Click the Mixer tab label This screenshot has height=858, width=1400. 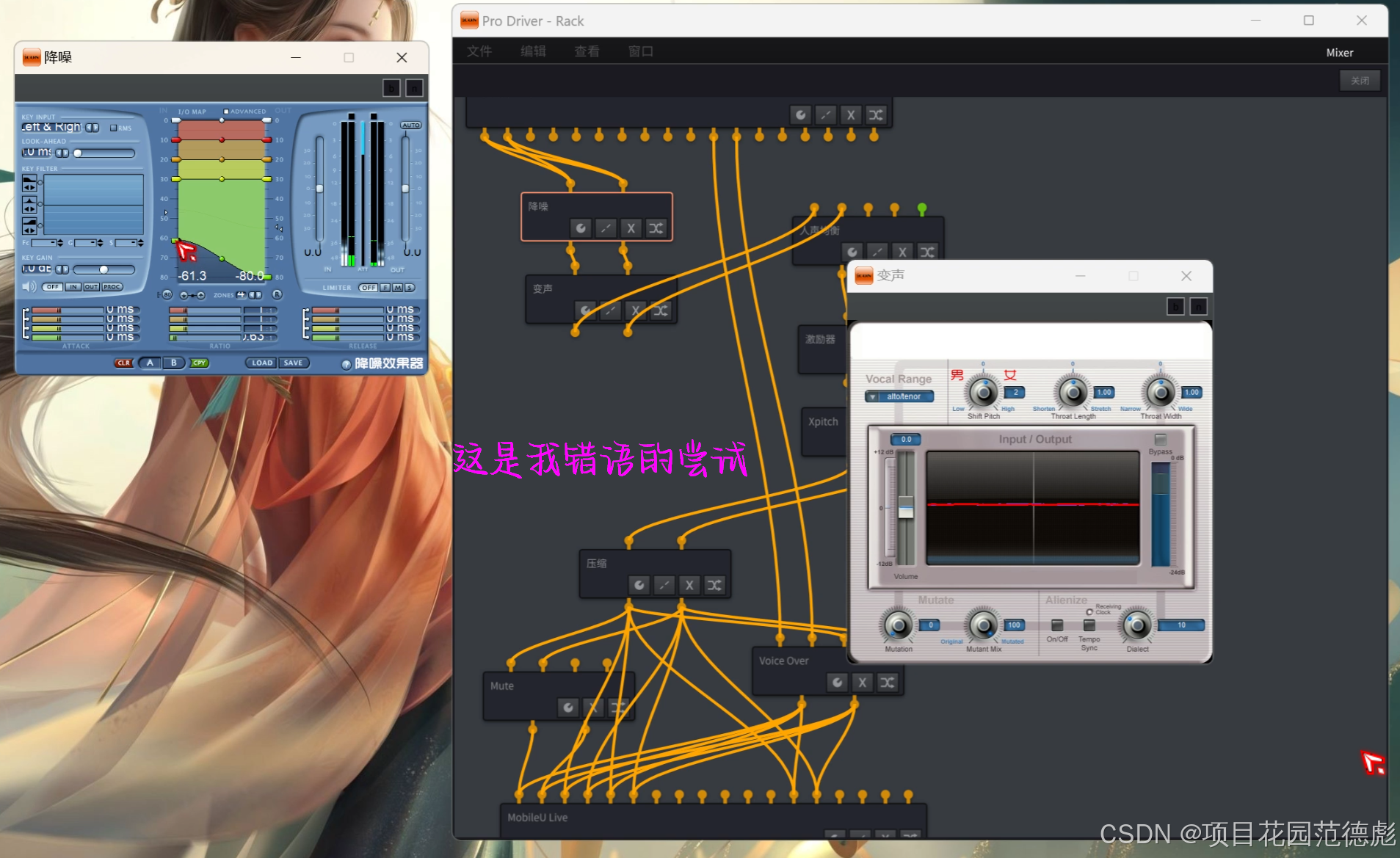pyautogui.click(x=1340, y=53)
